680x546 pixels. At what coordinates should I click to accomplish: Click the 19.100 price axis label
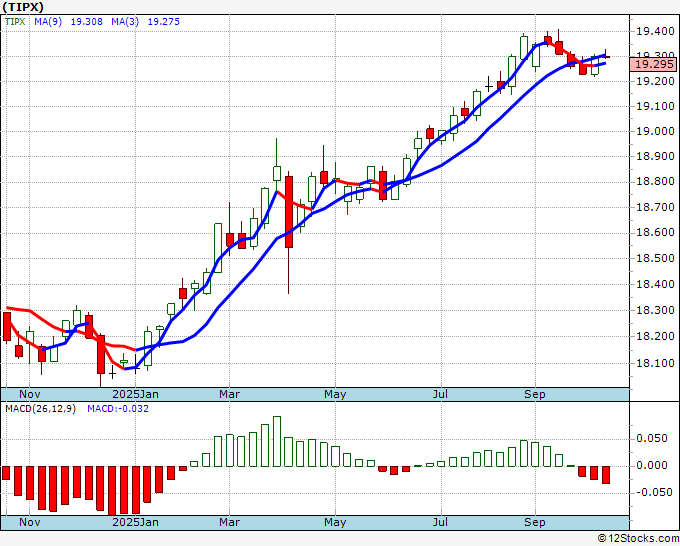pos(655,107)
